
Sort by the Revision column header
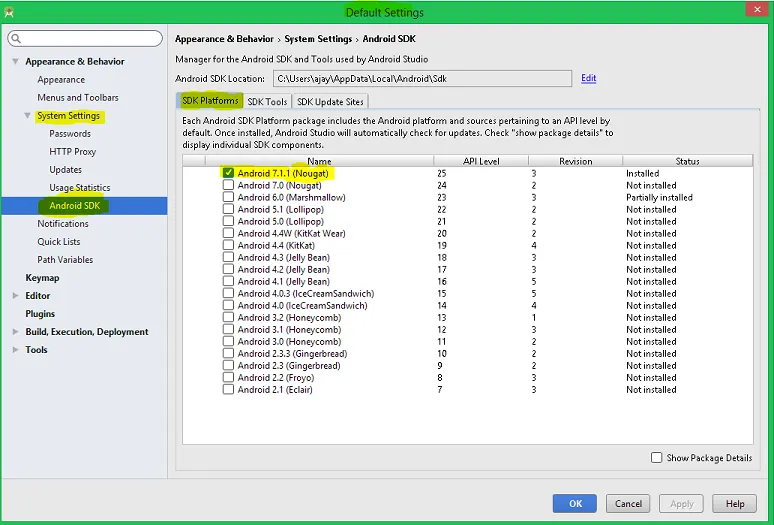pyautogui.click(x=576, y=161)
